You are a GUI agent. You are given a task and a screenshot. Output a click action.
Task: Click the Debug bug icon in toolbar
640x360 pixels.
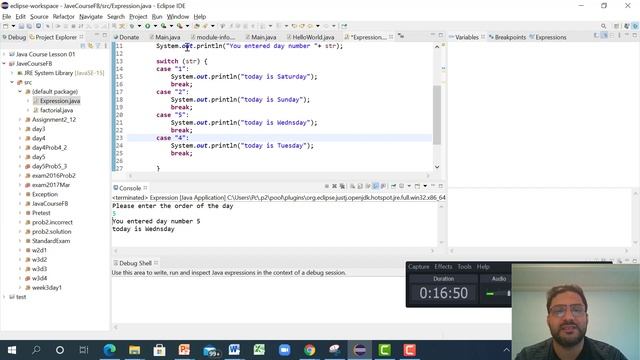tap(132, 26)
